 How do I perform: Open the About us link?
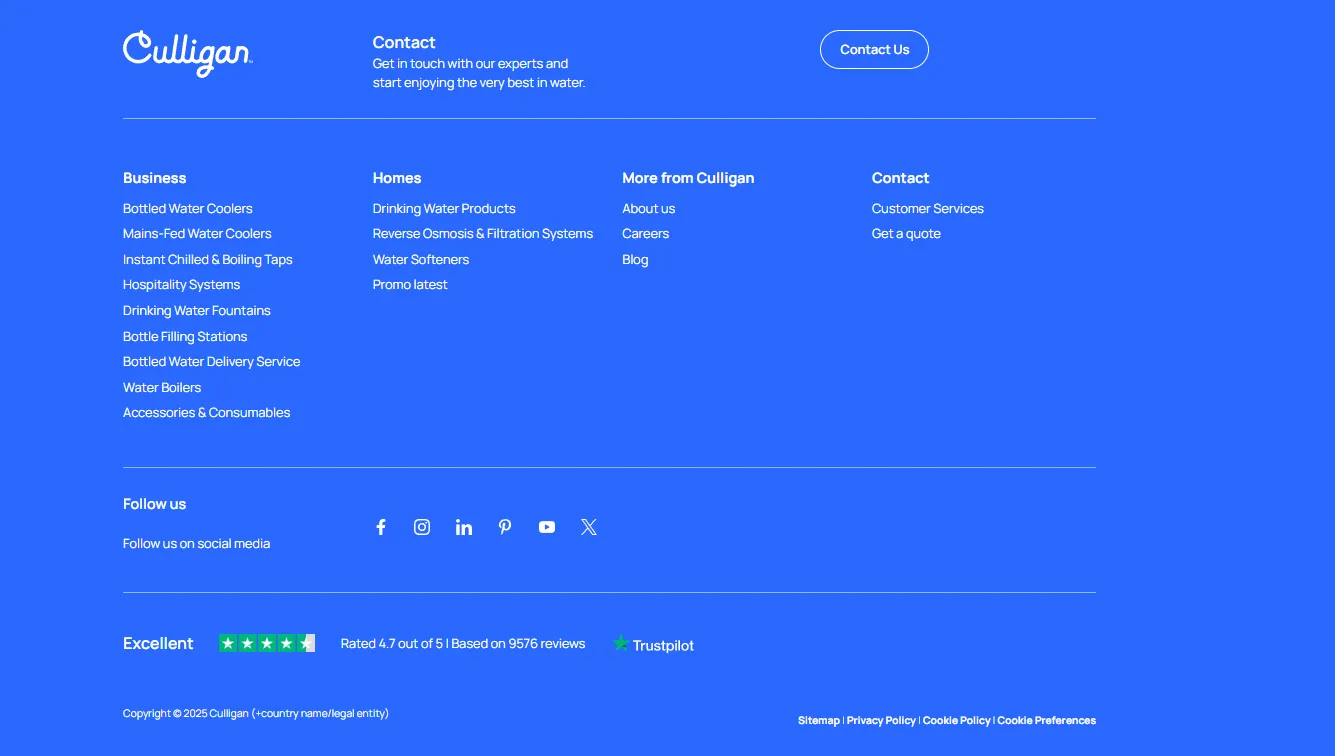(x=648, y=209)
